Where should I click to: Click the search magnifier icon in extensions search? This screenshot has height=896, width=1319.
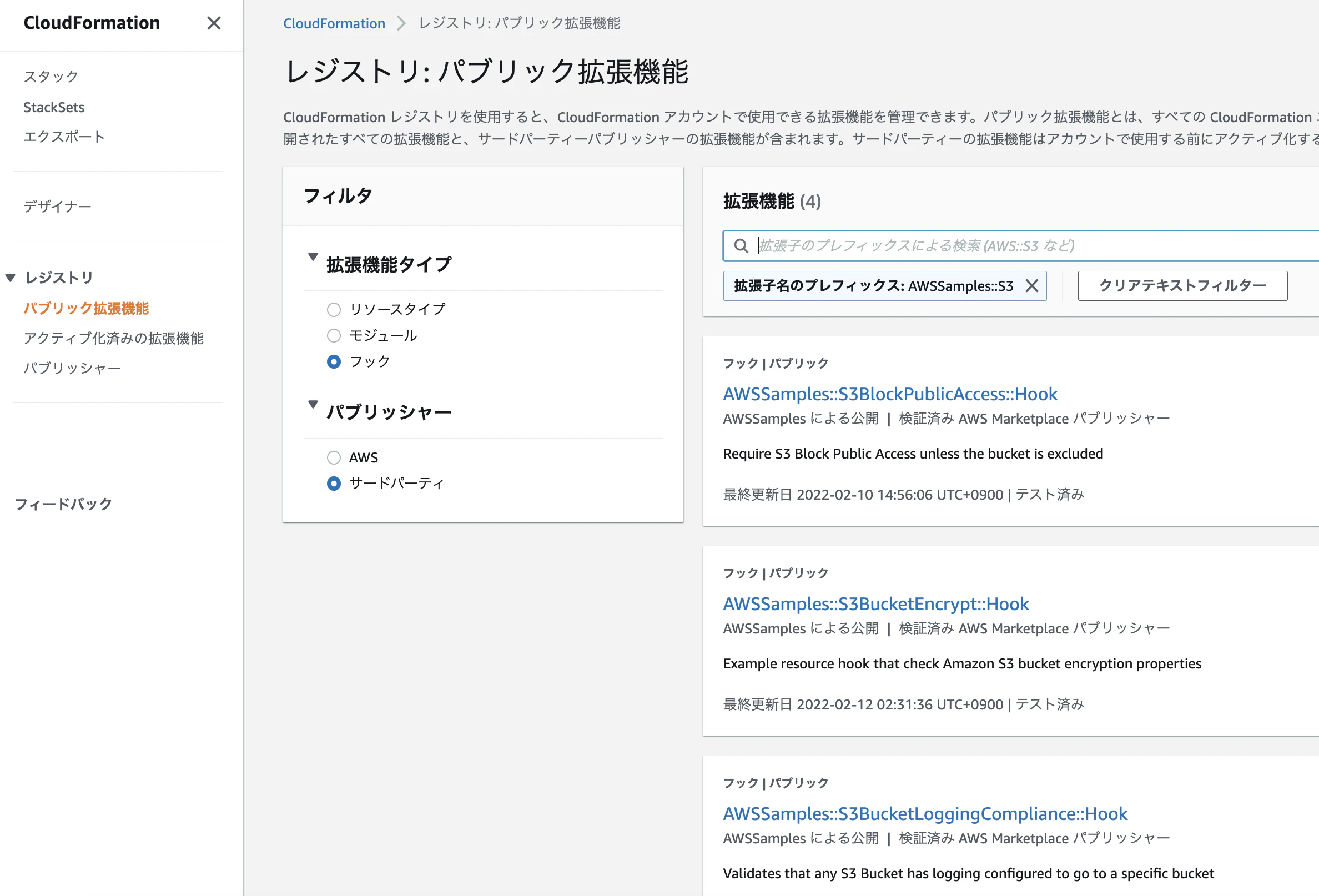coord(741,246)
